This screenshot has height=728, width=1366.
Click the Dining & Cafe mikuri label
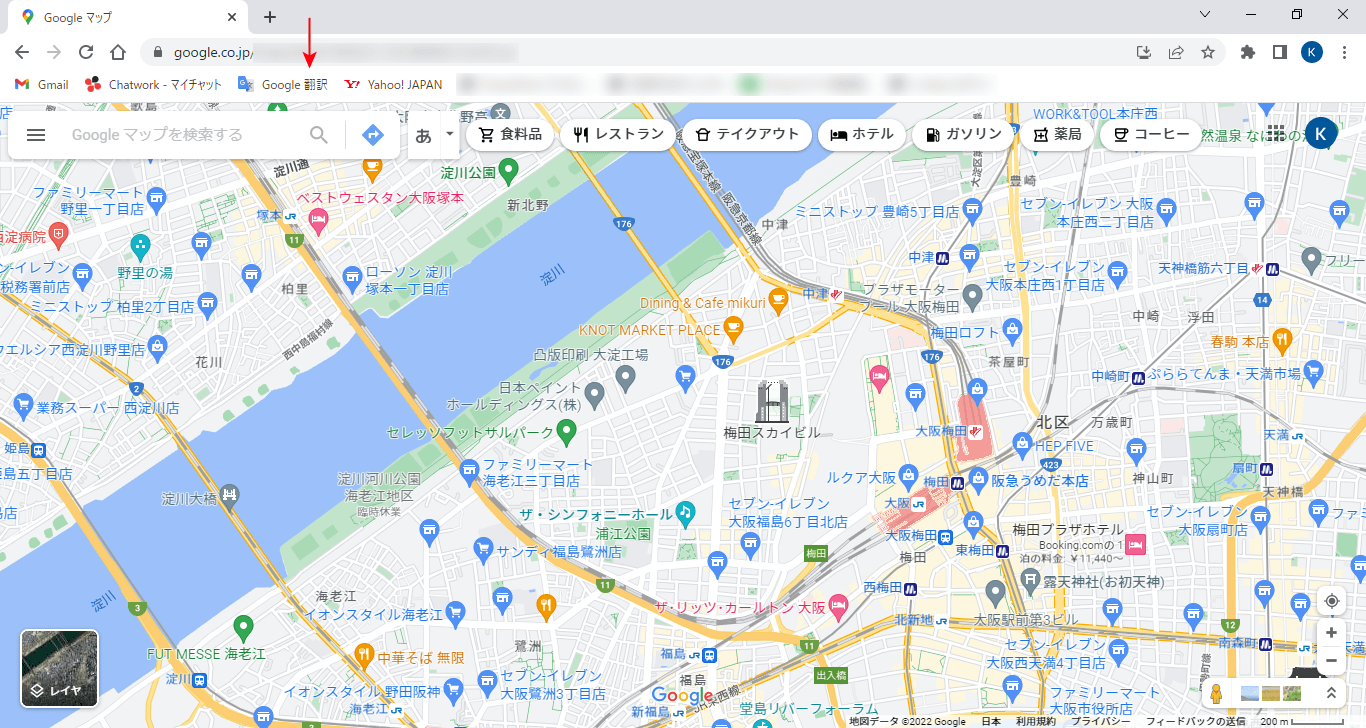pos(702,302)
